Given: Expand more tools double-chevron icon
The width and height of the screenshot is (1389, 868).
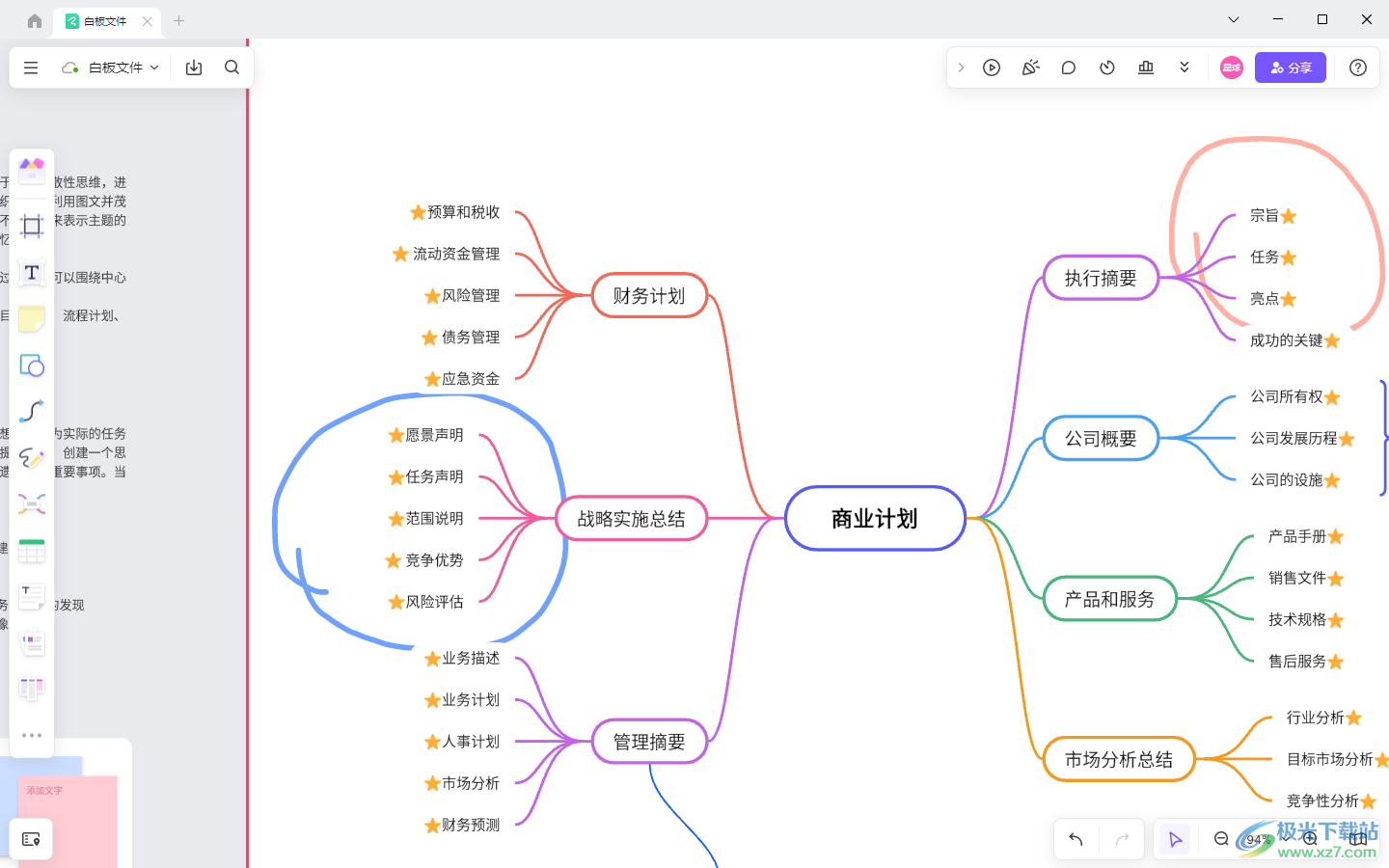Looking at the screenshot, I should (1185, 68).
